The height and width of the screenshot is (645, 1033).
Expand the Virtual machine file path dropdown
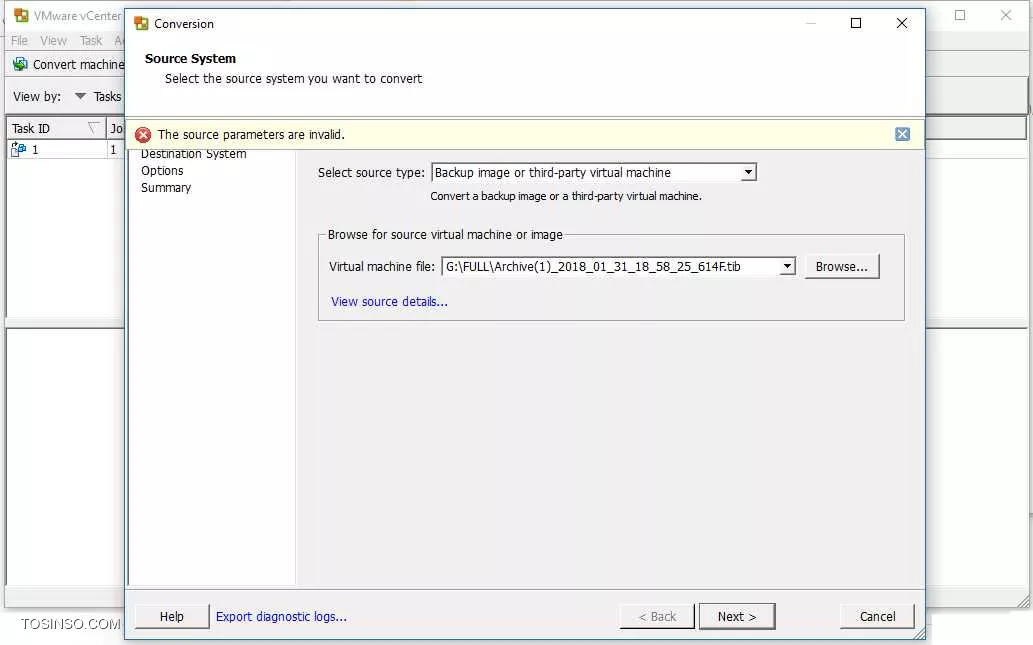click(x=787, y=267)
